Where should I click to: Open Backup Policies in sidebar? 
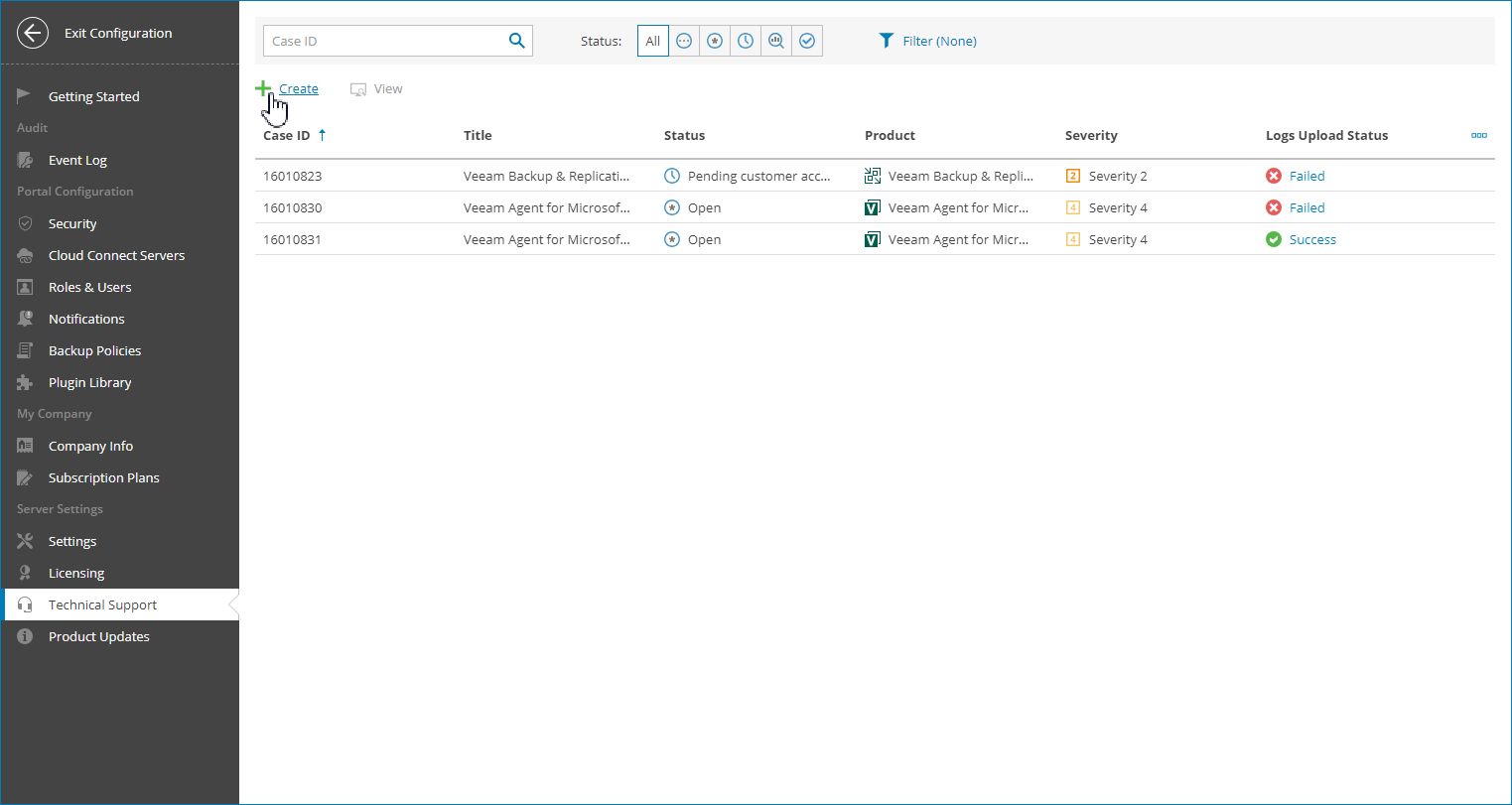[x=94, y=350]
